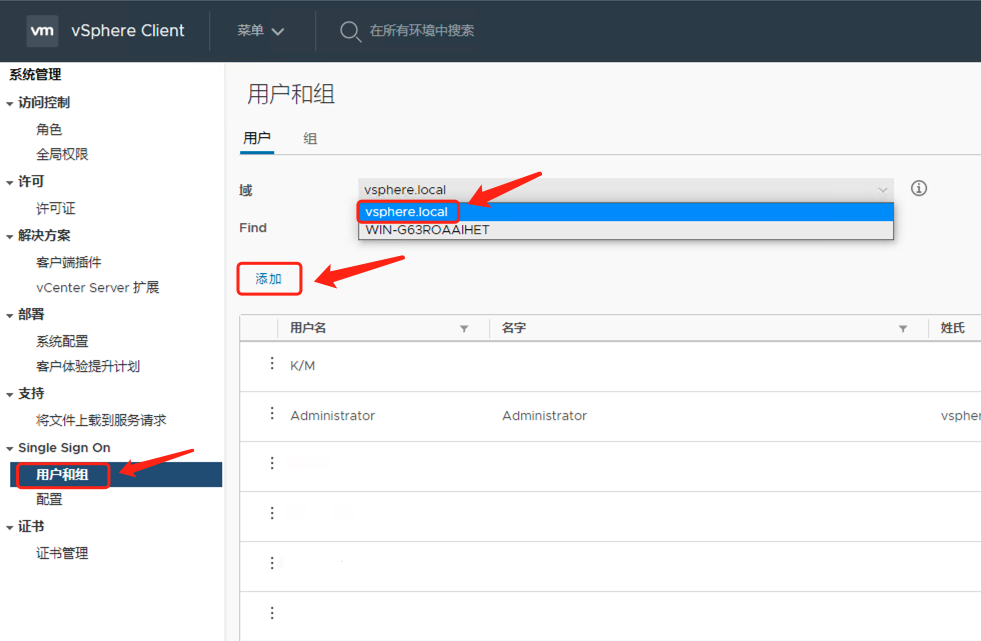Collapse the 证书 section
The image size is (981, 641).
coord(9,528)
